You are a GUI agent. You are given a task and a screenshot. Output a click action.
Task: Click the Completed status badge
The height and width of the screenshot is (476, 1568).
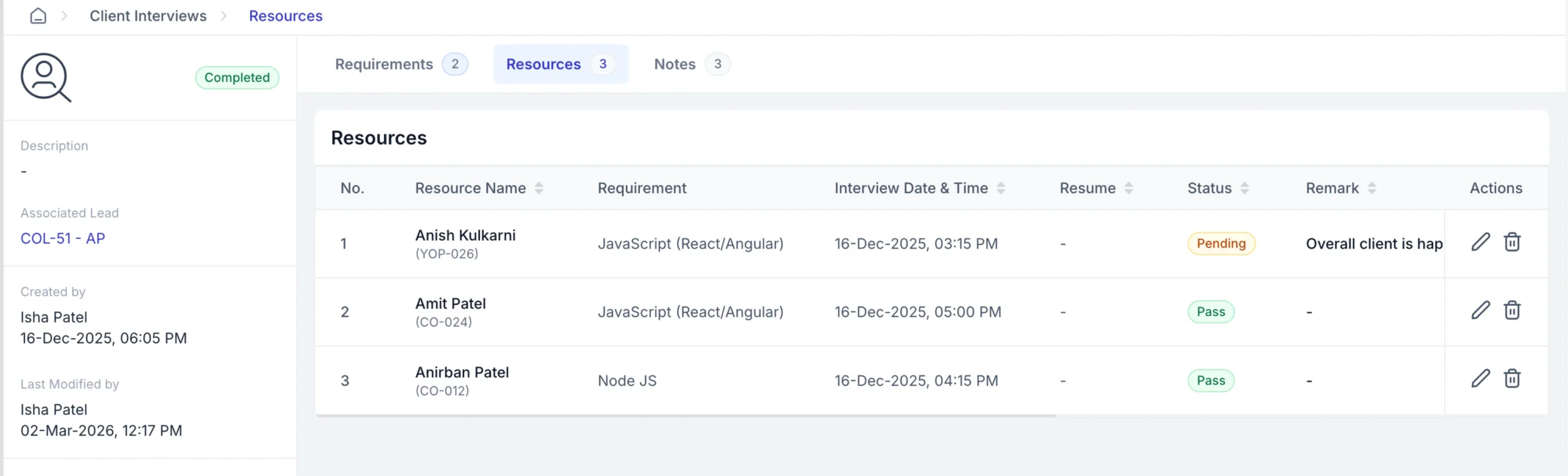[x=237, y=78]
